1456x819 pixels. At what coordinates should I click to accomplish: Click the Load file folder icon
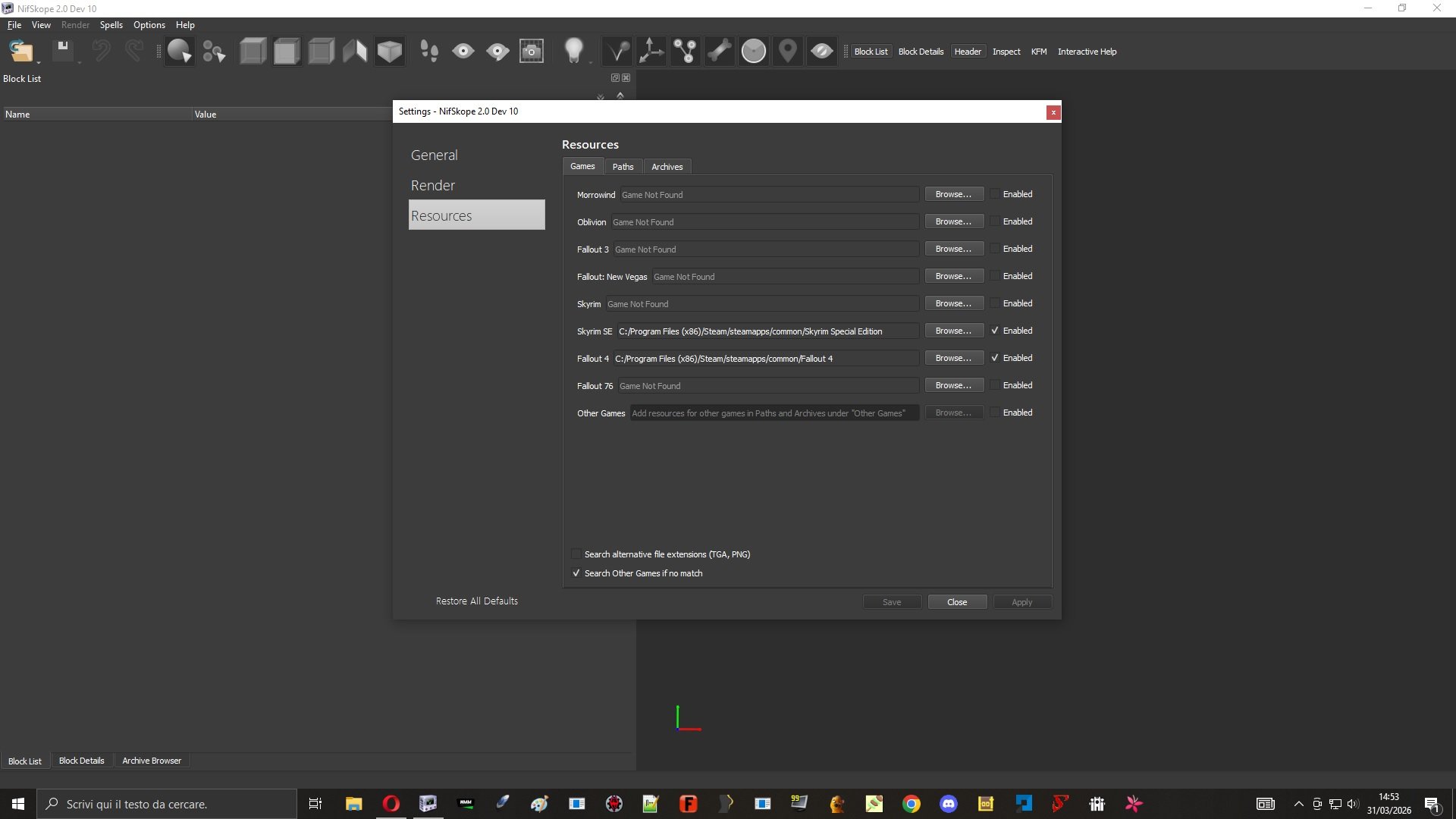click(x=20, y=52)
